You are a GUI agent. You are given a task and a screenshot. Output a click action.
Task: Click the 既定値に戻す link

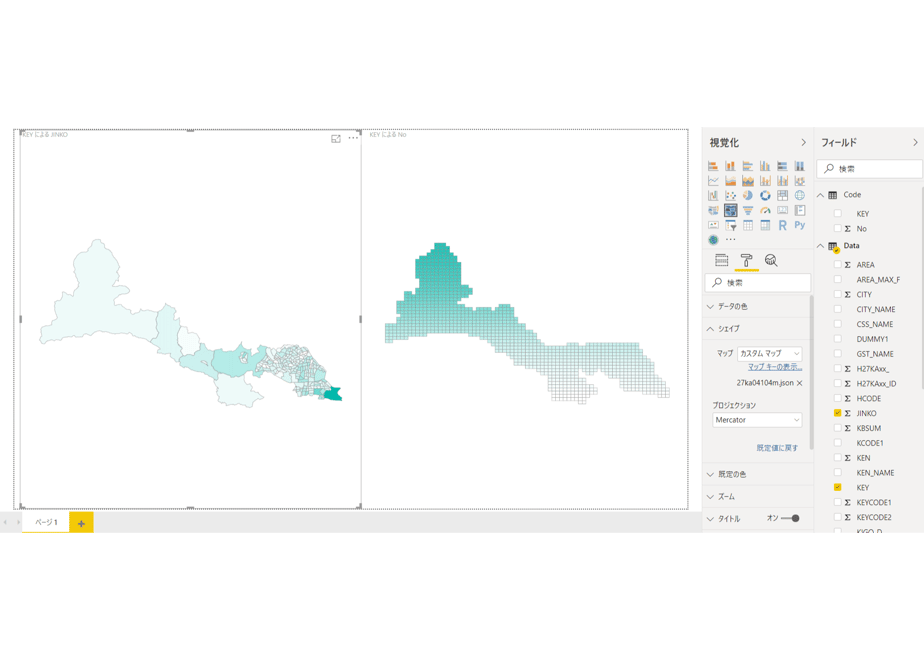tap(777, 448)
